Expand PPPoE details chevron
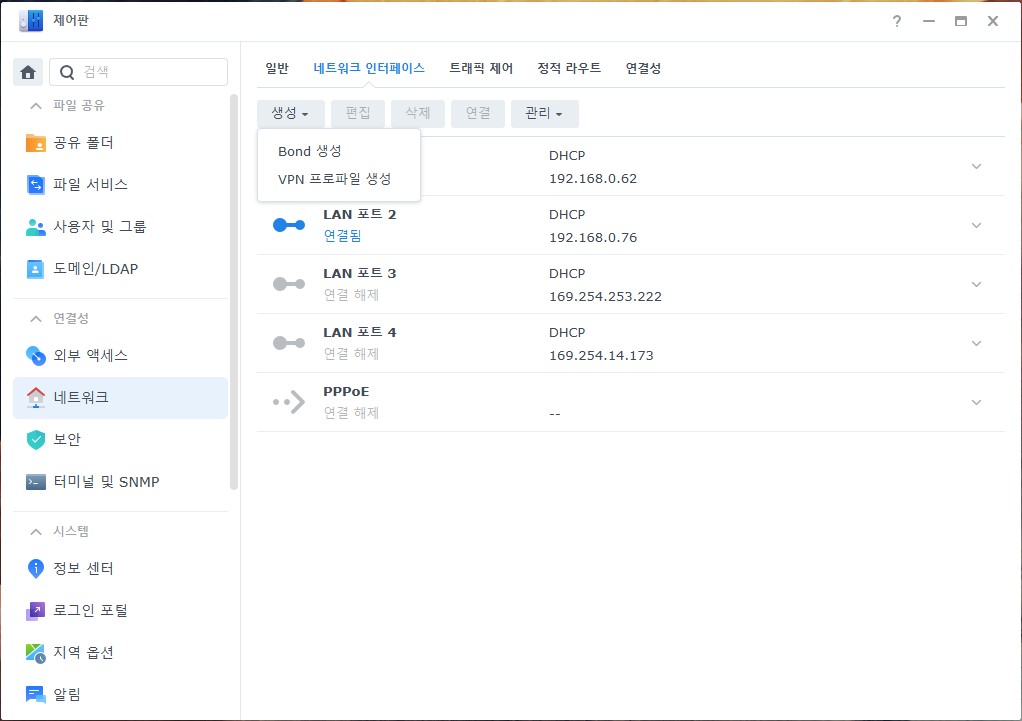The image size is (1022, 721). 976,403
